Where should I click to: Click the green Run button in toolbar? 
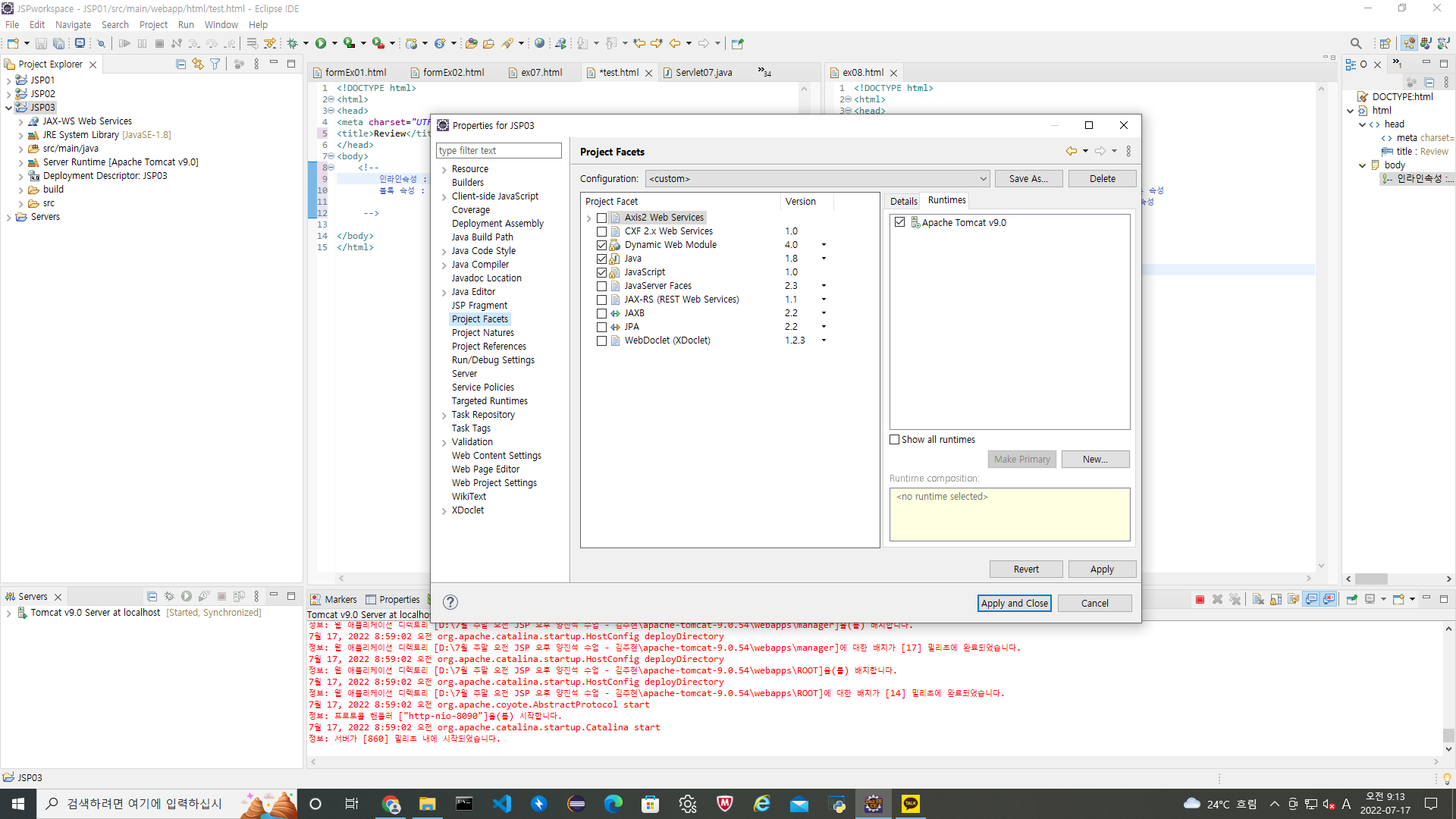[x=321, y=43]
